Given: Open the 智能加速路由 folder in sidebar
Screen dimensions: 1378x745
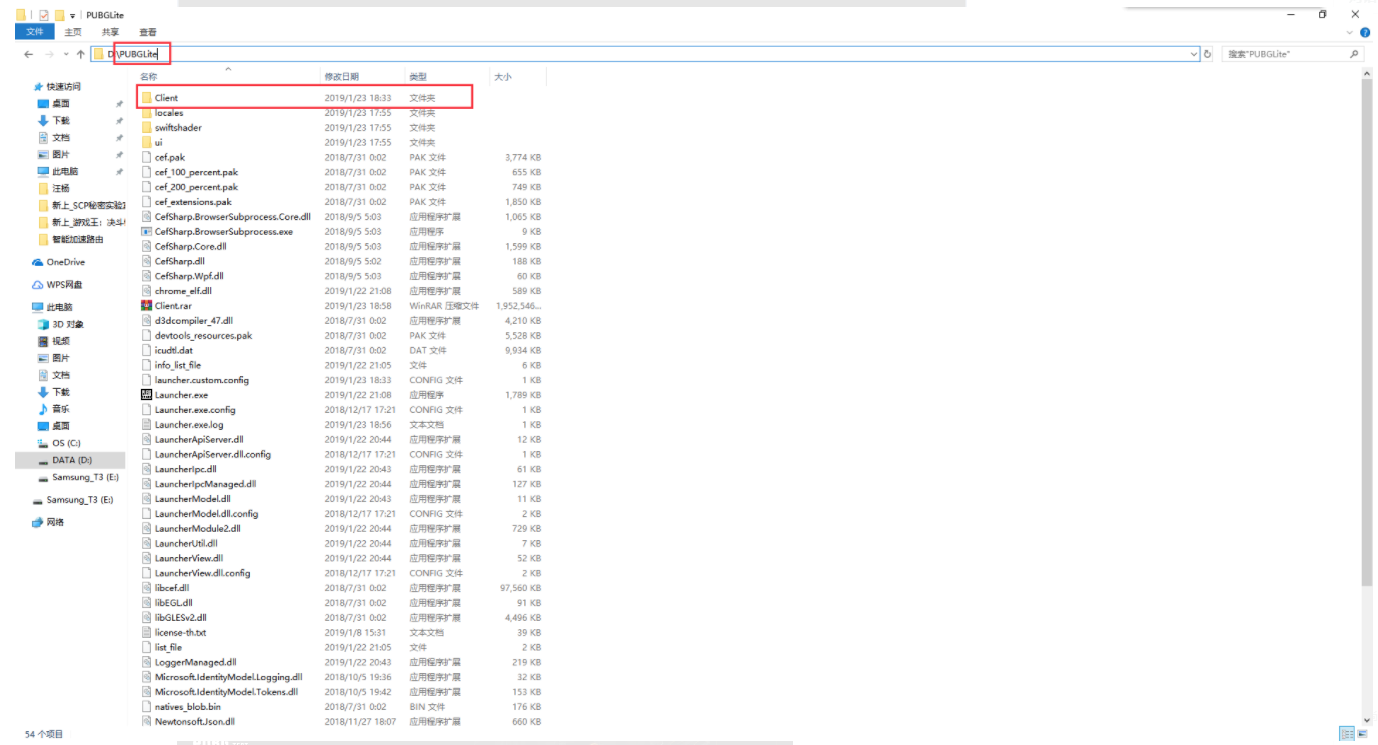Looking at the screenshot, I should click(x=78, y=240).
